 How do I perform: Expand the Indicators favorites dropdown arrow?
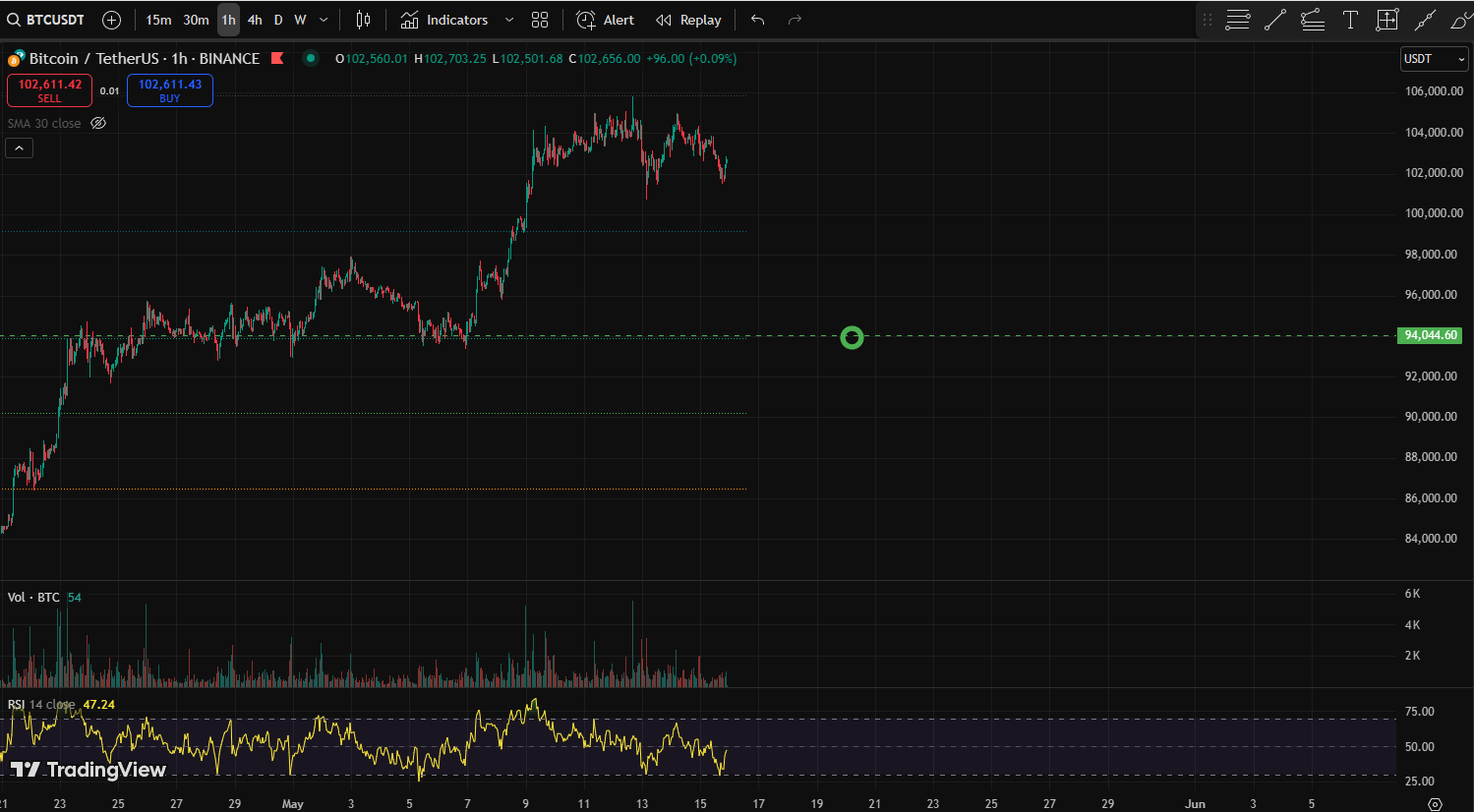click(x=508, y=20)
